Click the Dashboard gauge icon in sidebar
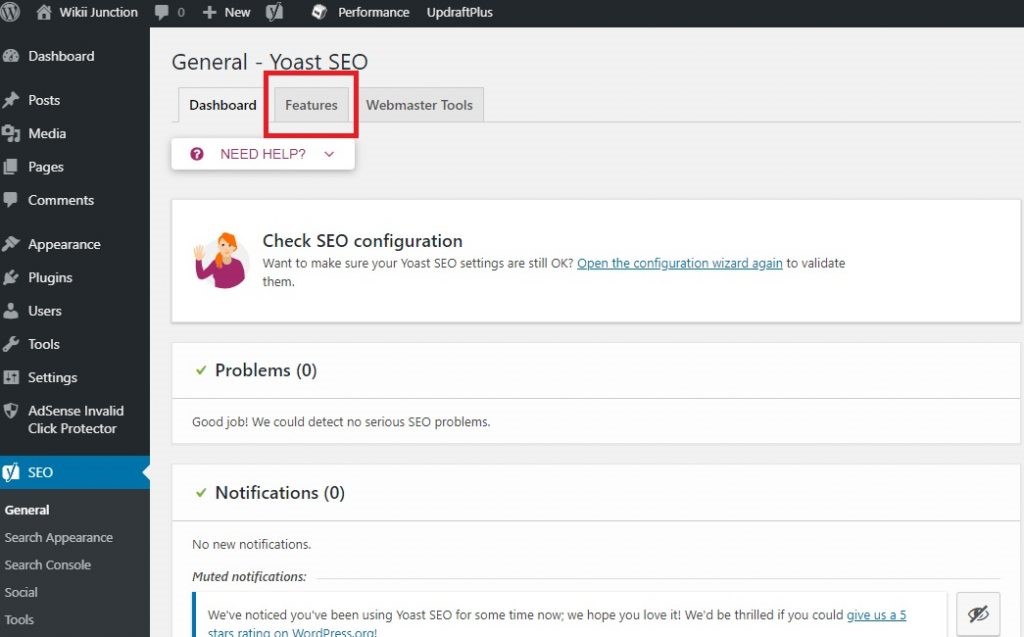Viewport: 1024px width, 637px height. 10,56
